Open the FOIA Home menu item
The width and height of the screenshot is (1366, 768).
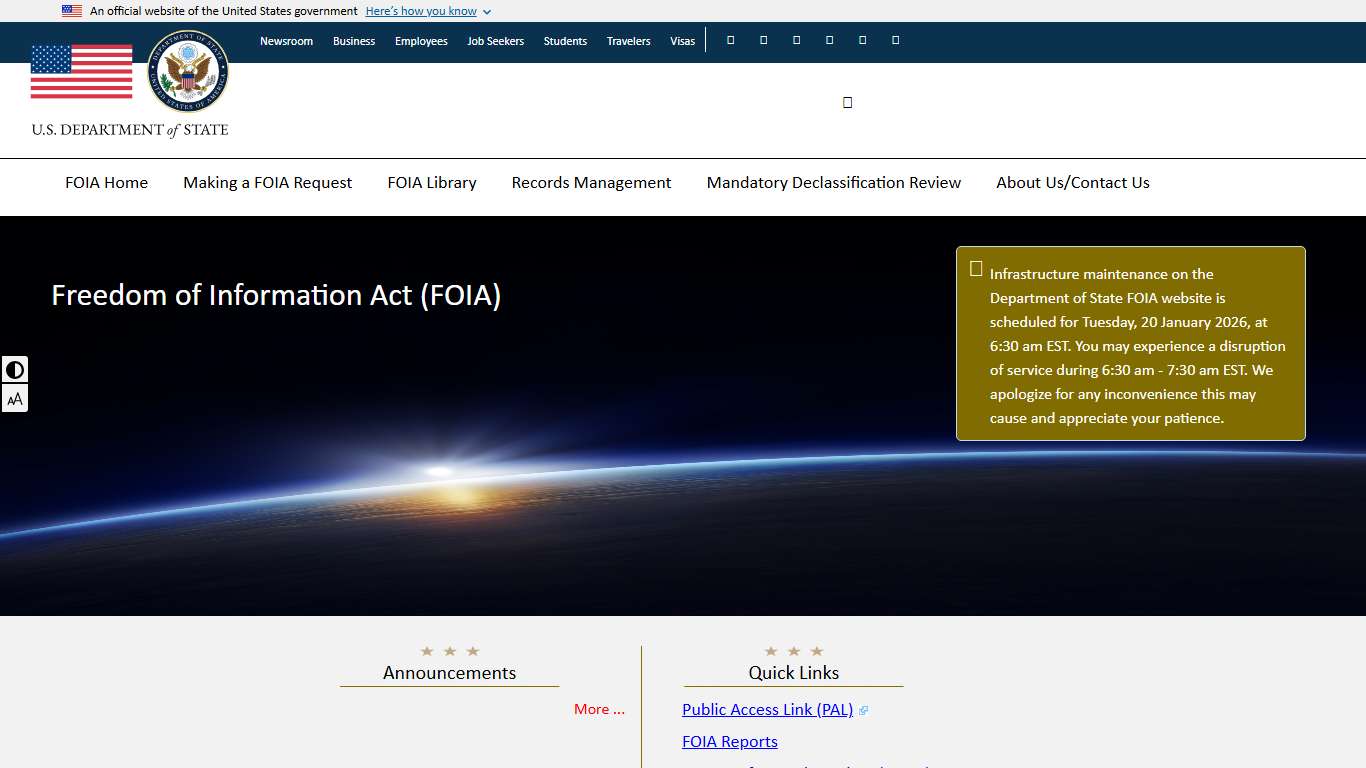point(106,182)
